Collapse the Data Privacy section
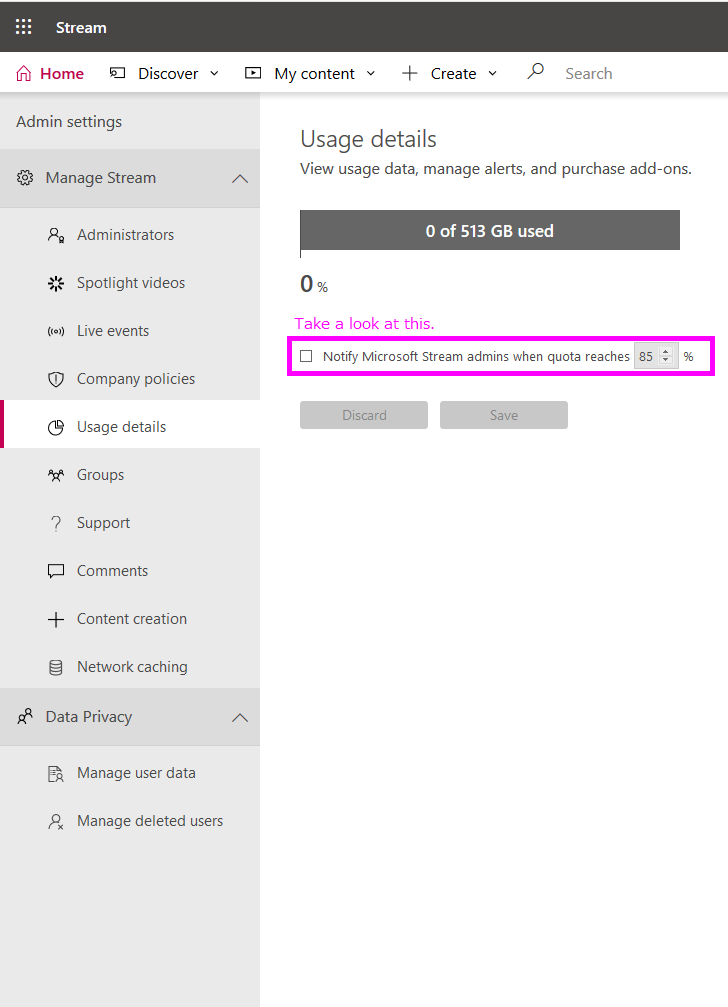The image size is (728, 1007). [x=240, y=717]
